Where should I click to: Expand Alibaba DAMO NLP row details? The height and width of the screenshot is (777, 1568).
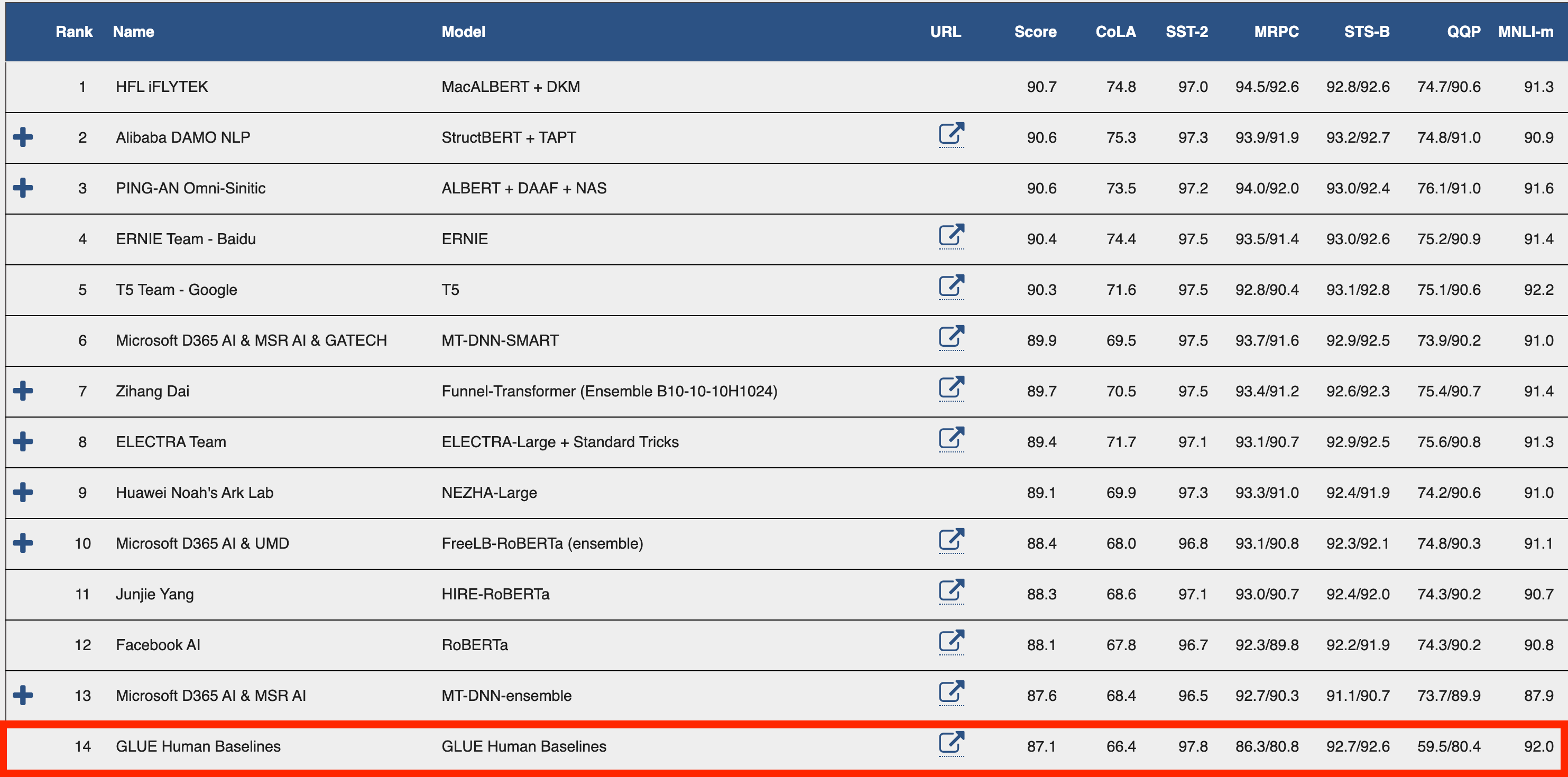(x=23, y=137)
